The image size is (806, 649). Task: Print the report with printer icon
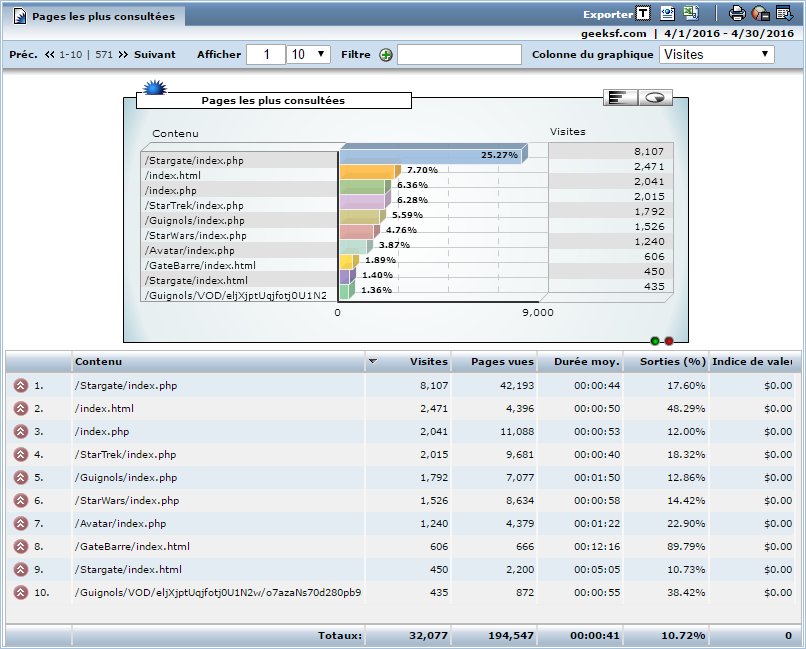(x=737, y=14)
